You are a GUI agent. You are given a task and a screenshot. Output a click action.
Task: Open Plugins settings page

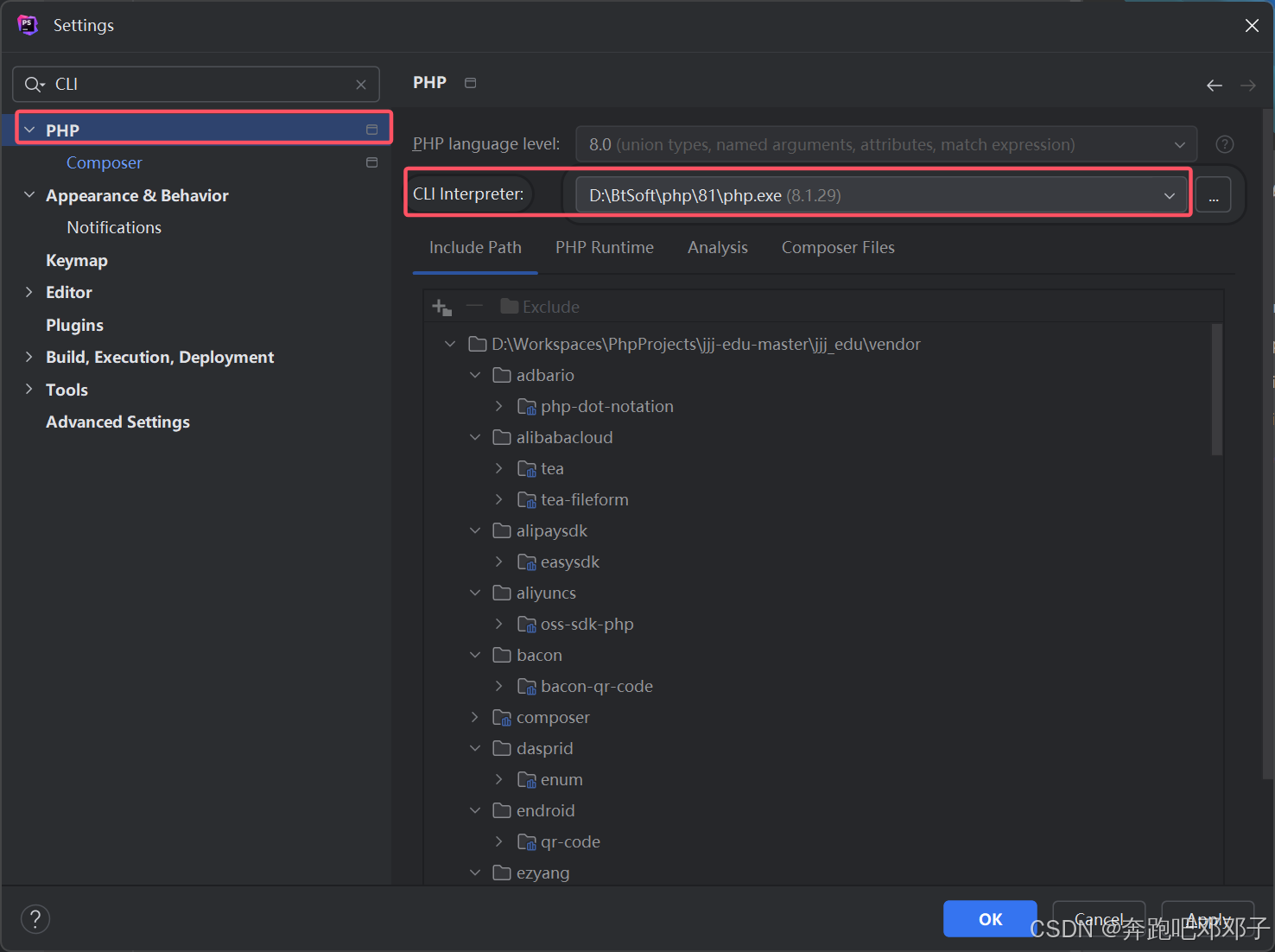[x=74, y=325]
